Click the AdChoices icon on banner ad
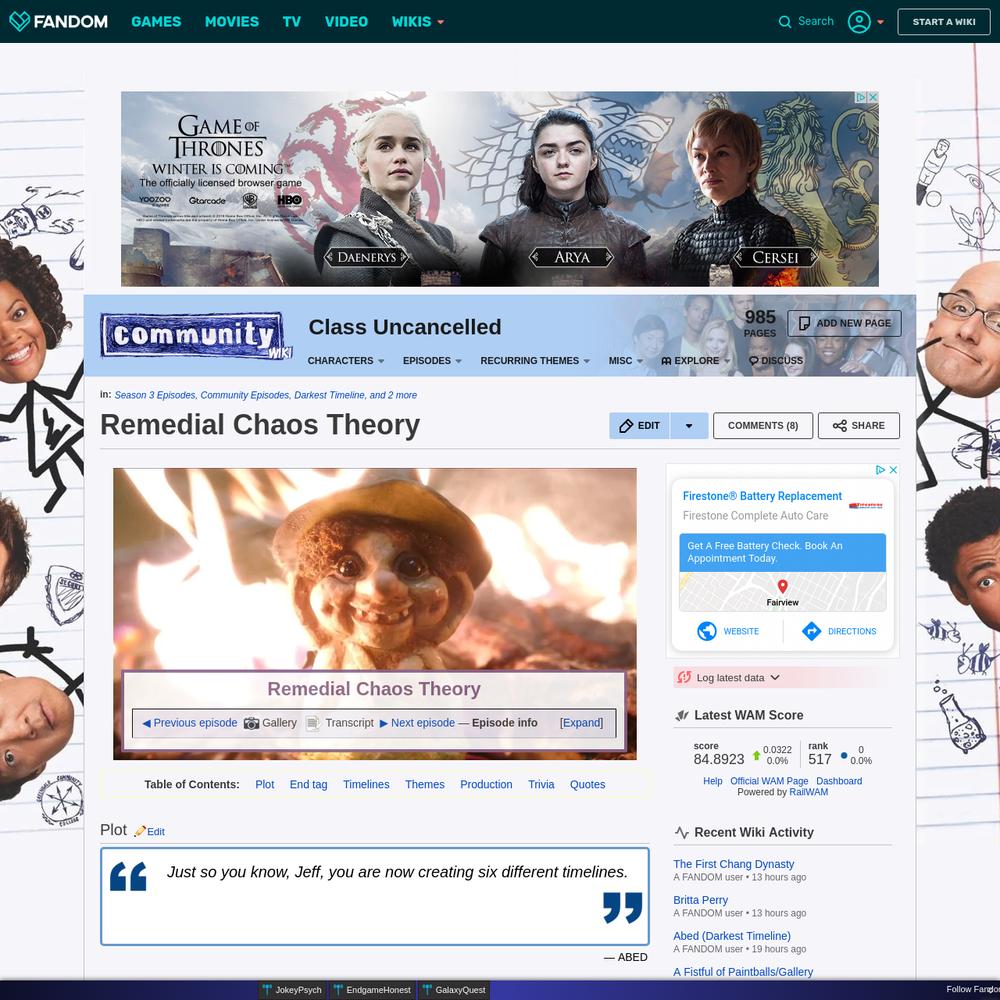The image size is (1000, 1000). pyautogui.click(x=861, y=97)
